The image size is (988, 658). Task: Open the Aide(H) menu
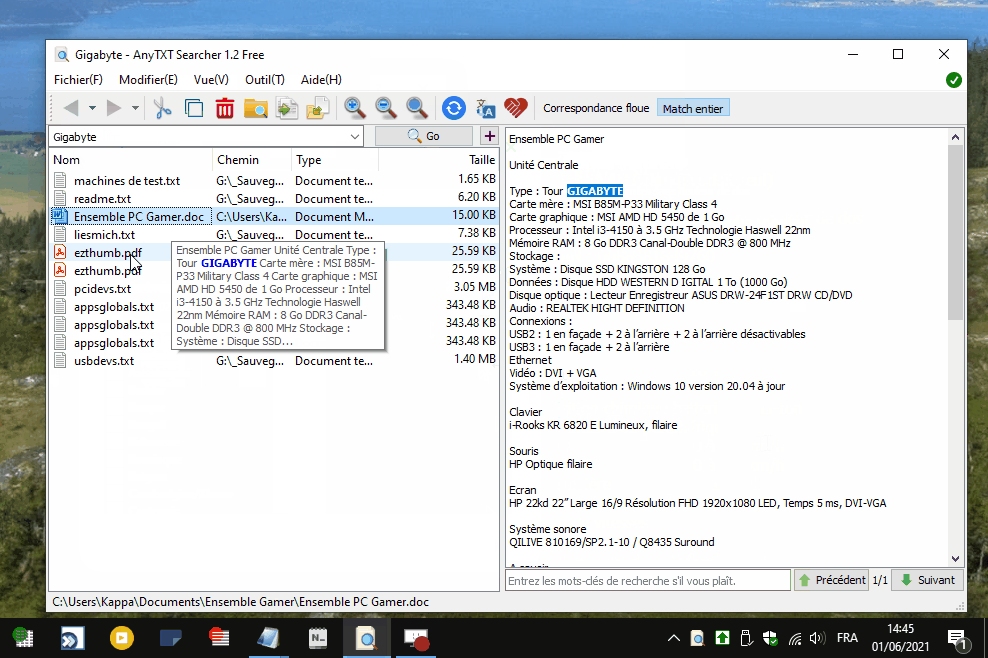(321, 80)
